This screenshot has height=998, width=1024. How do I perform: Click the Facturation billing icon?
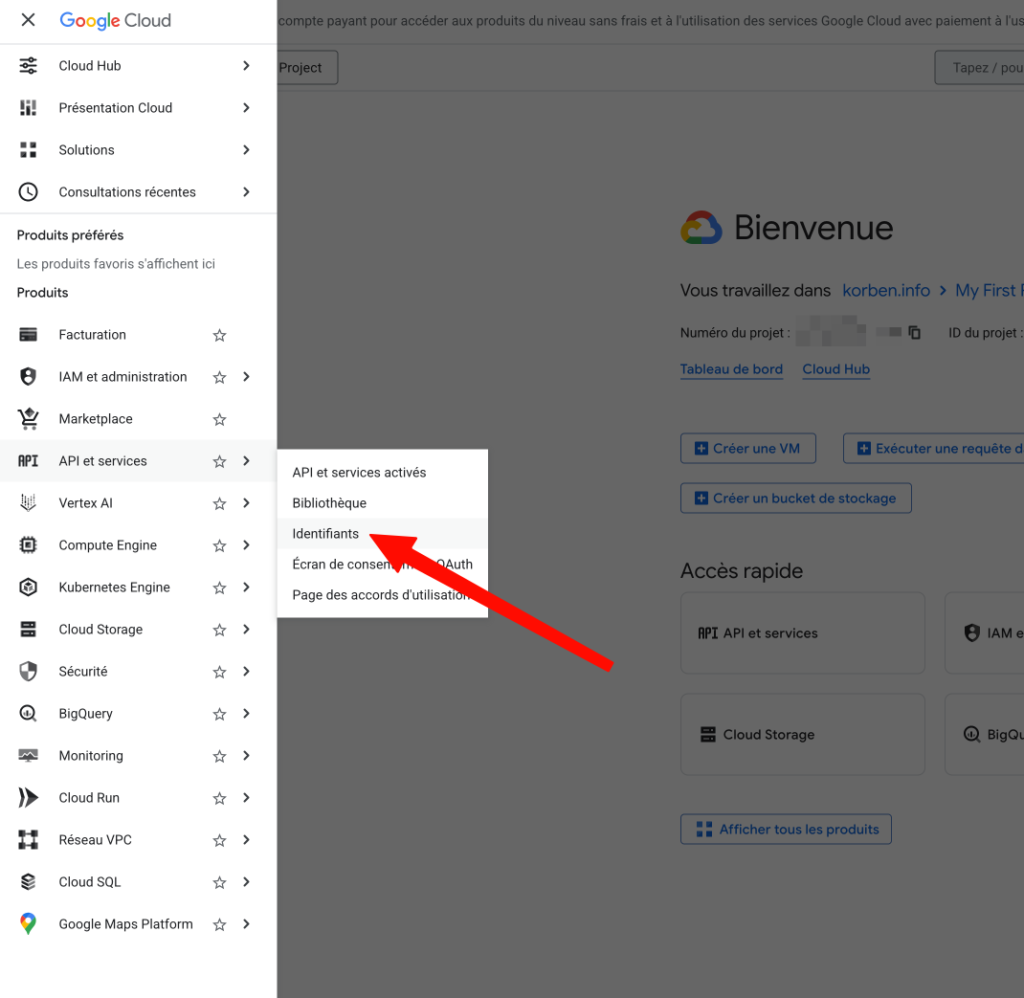[28, 335]
